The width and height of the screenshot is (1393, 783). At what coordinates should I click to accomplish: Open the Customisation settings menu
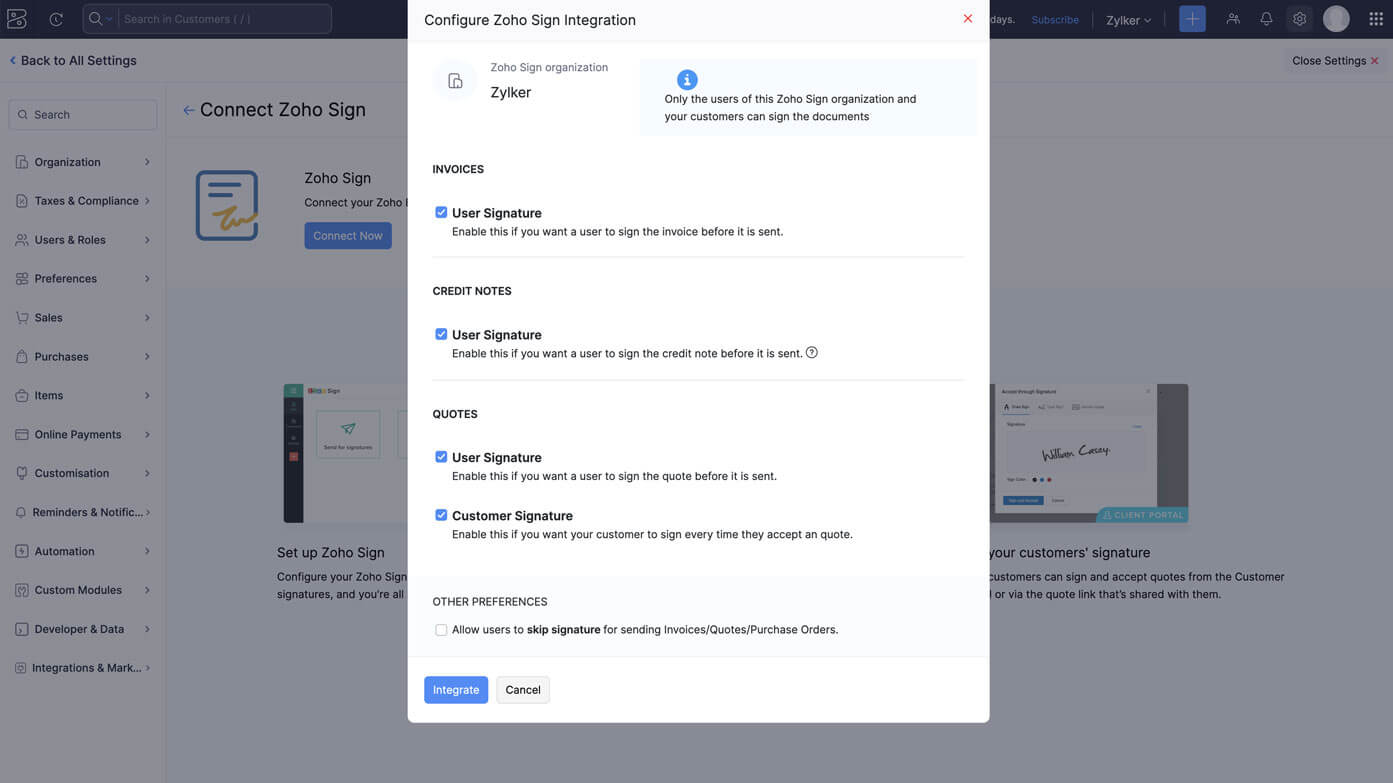83,473
